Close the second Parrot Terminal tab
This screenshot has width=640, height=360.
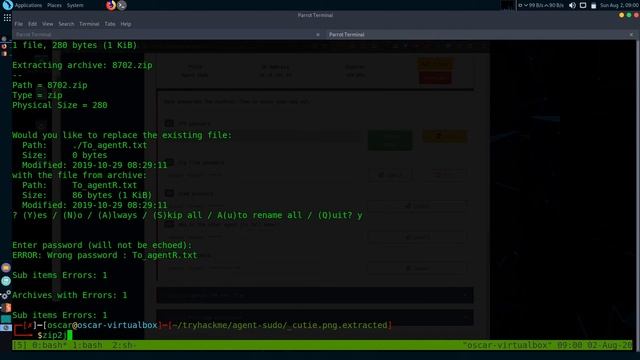pos(631,35)
